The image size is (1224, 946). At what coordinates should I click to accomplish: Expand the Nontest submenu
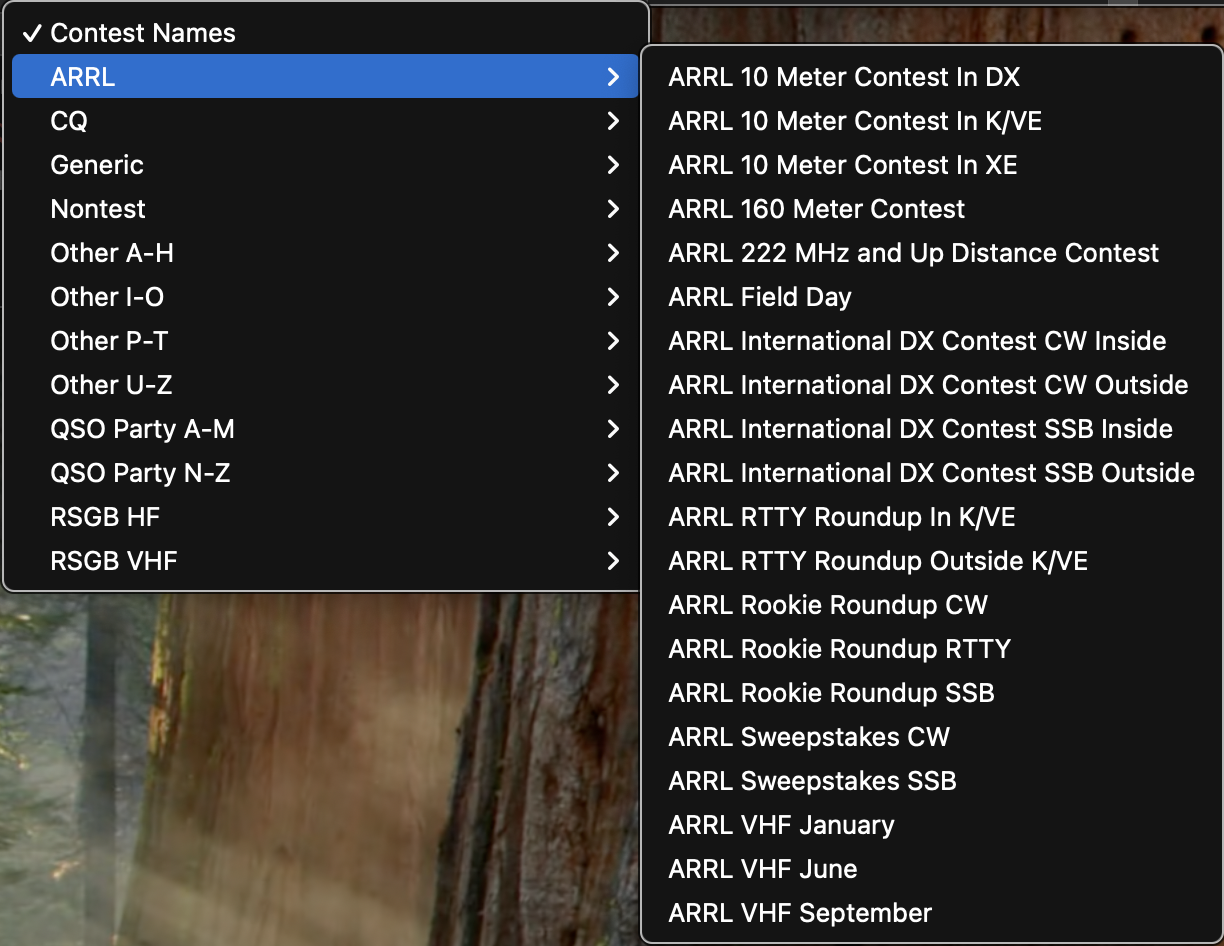click(325, 209)
